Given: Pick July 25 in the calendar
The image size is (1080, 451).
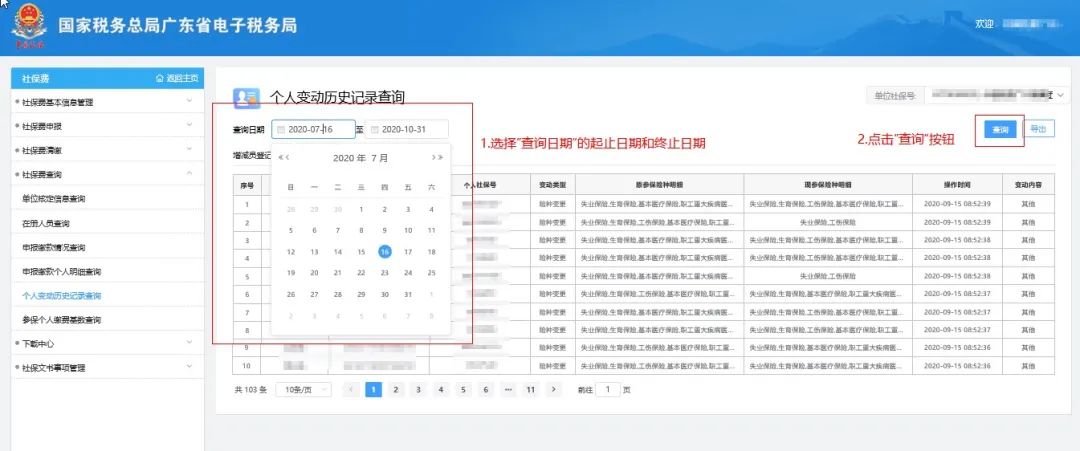Looking at the screenshot, I should (x=431, y=273).
